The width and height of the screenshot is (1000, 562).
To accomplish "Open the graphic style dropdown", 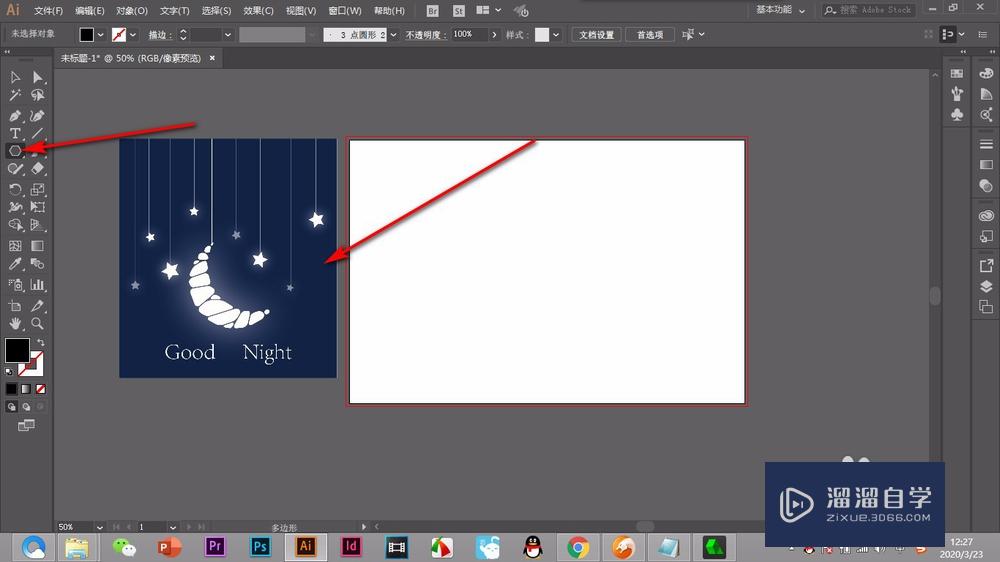I will [556, 35].
